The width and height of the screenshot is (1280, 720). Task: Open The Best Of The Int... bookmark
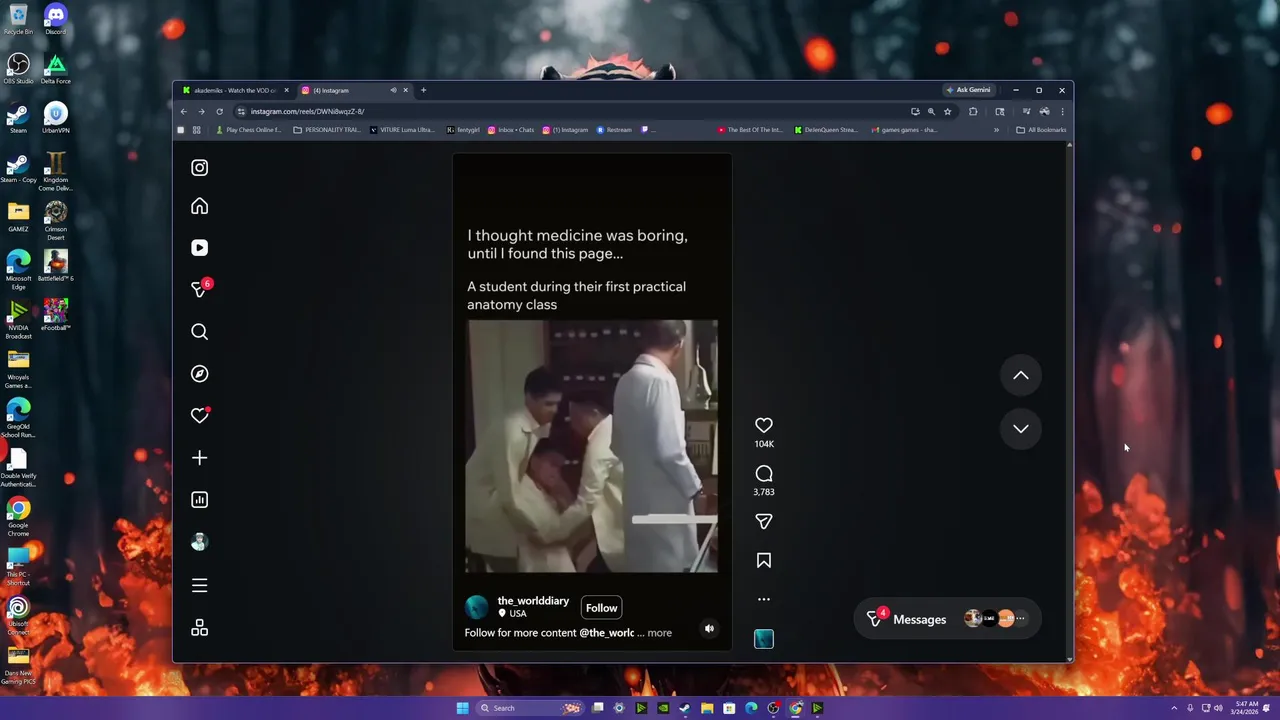750,130
